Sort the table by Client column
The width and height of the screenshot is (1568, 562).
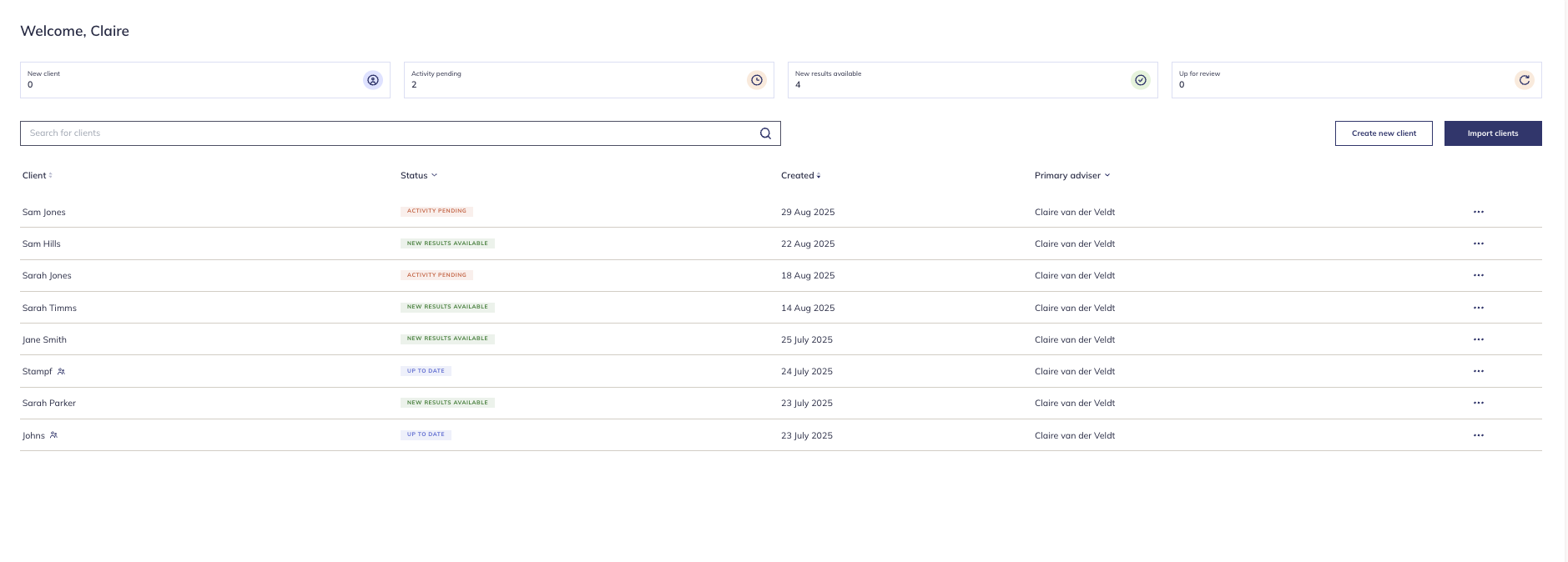click(37, 175)
